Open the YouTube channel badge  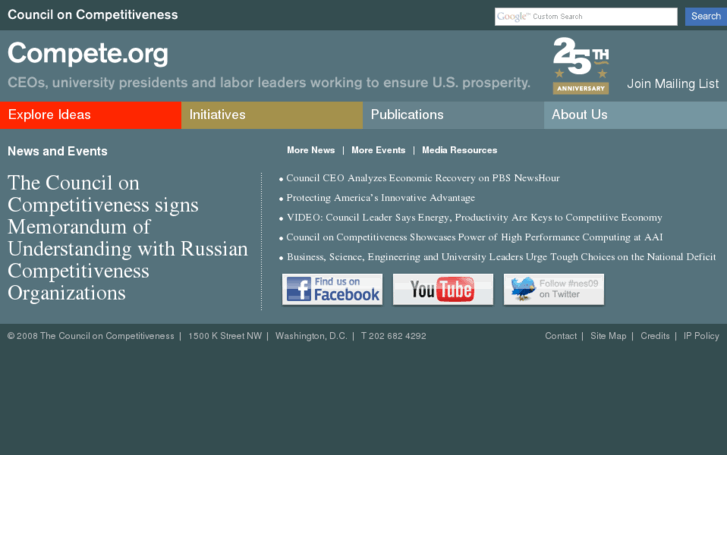pyautogui.click(x=443, y=289)
